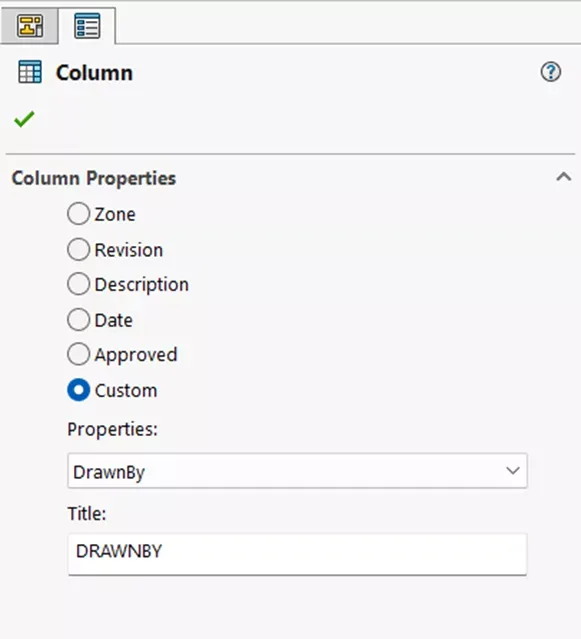Click the selected Custom radio button

tap(78, 390)
